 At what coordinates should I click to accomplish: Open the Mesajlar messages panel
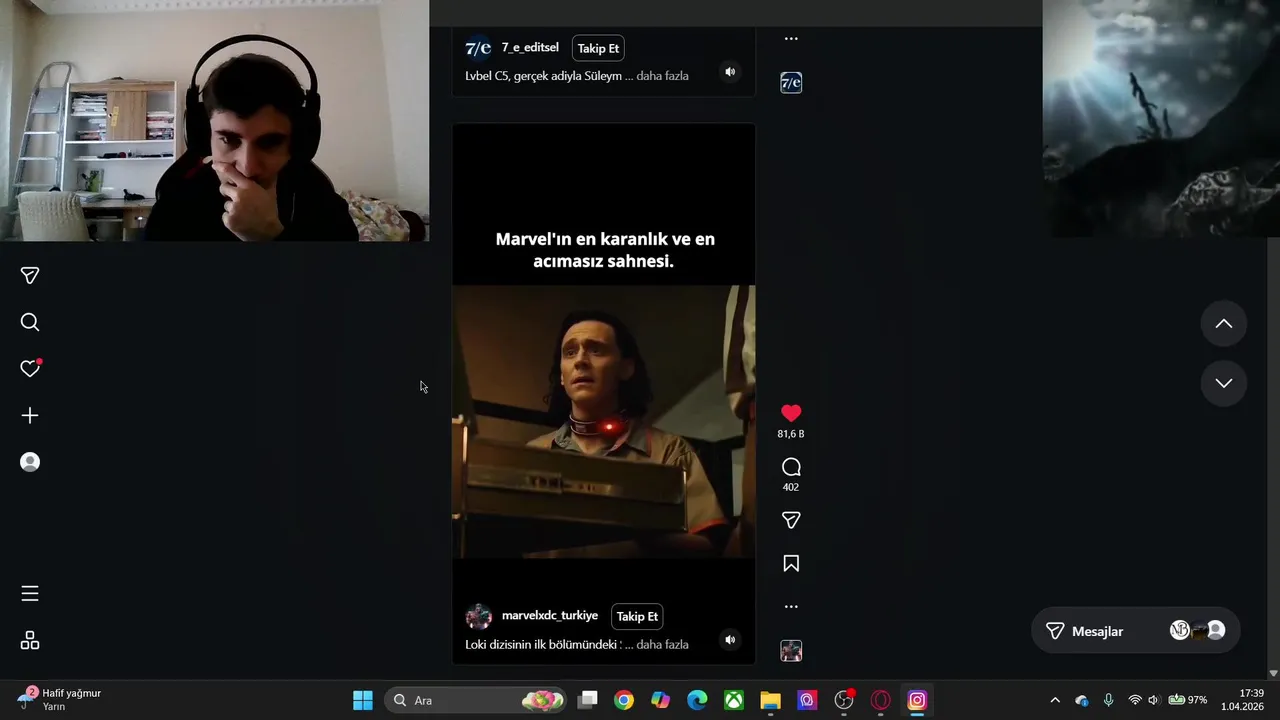tap(1135, 631)
